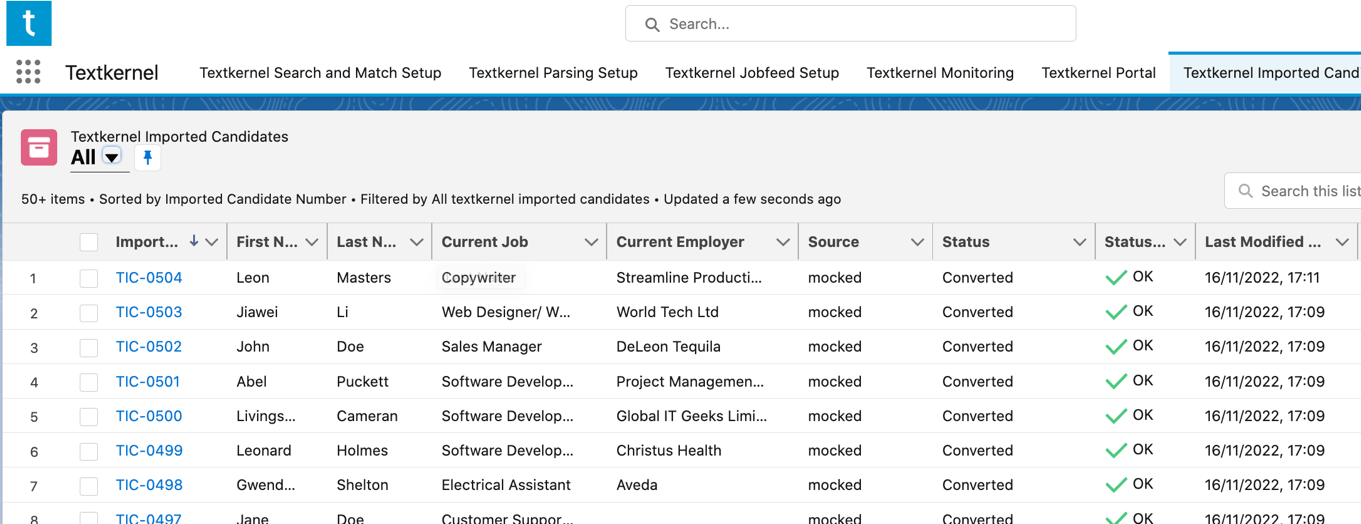Open Last Name column menu
The image size is (1361, 524).
tap(417, 242)
